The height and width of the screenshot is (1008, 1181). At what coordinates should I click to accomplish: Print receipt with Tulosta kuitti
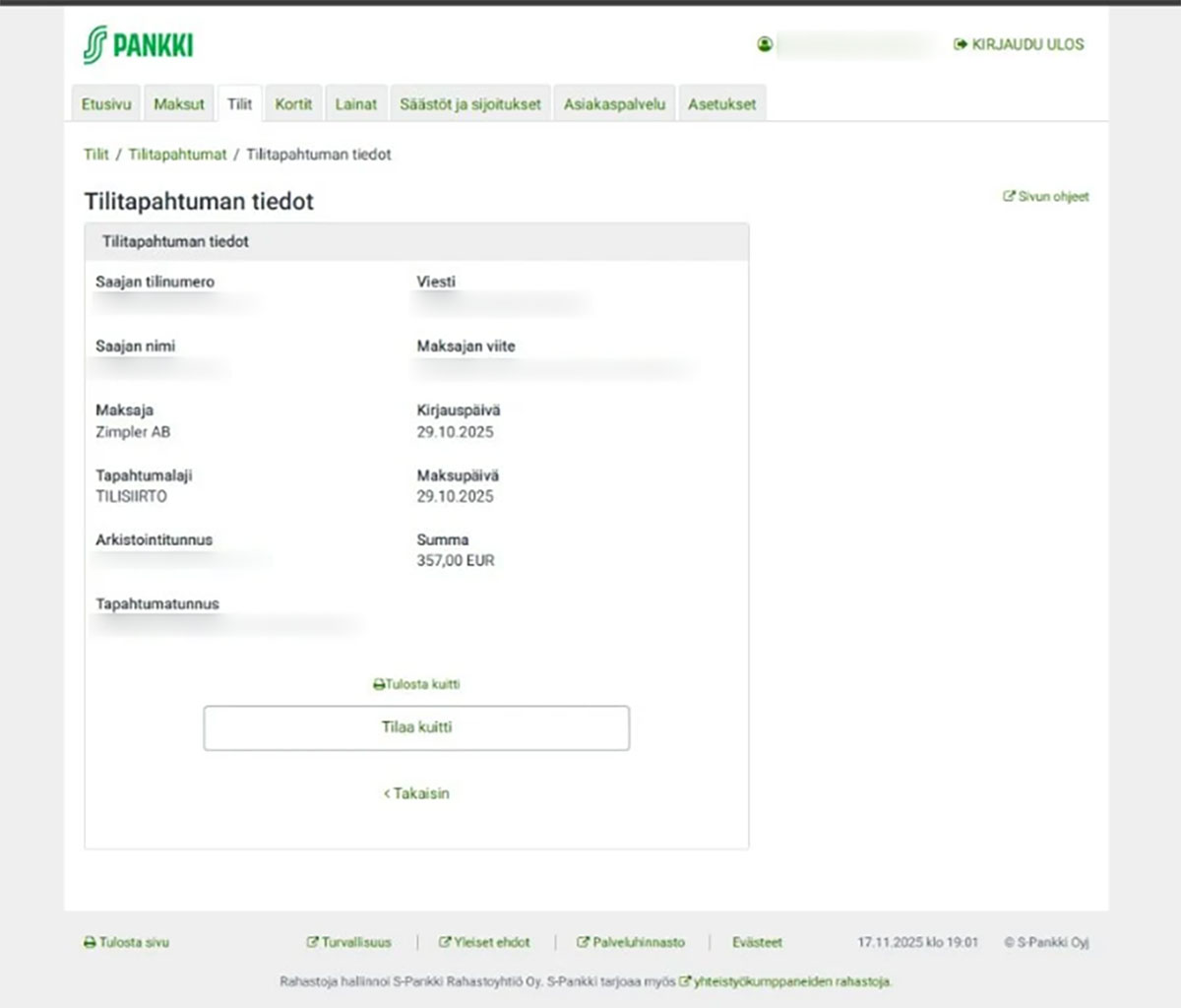click(416, 684)
